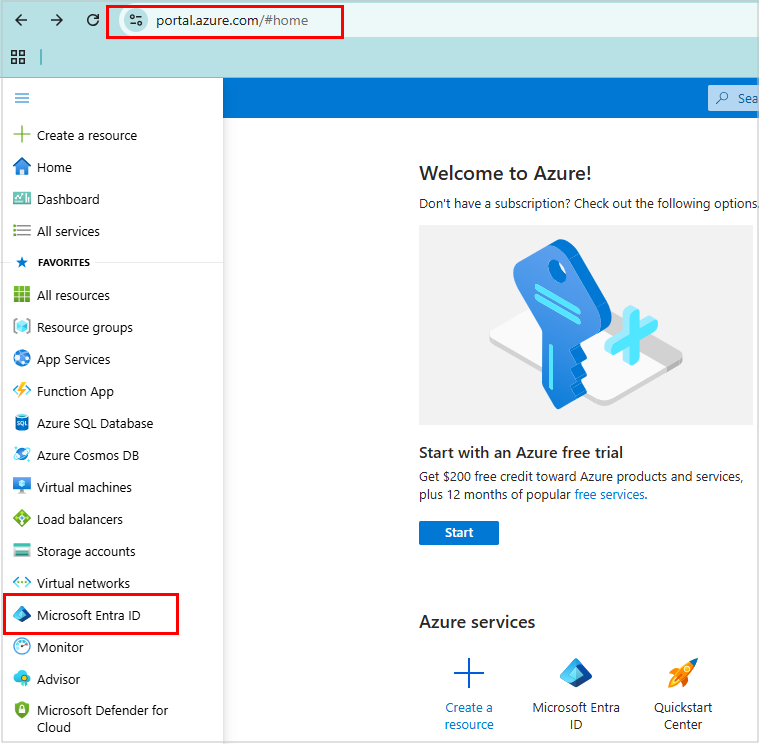The width and height of the screenshot is (759, 744).
Task: Click the Advisor cloud icon
Action: coord(22,678)
